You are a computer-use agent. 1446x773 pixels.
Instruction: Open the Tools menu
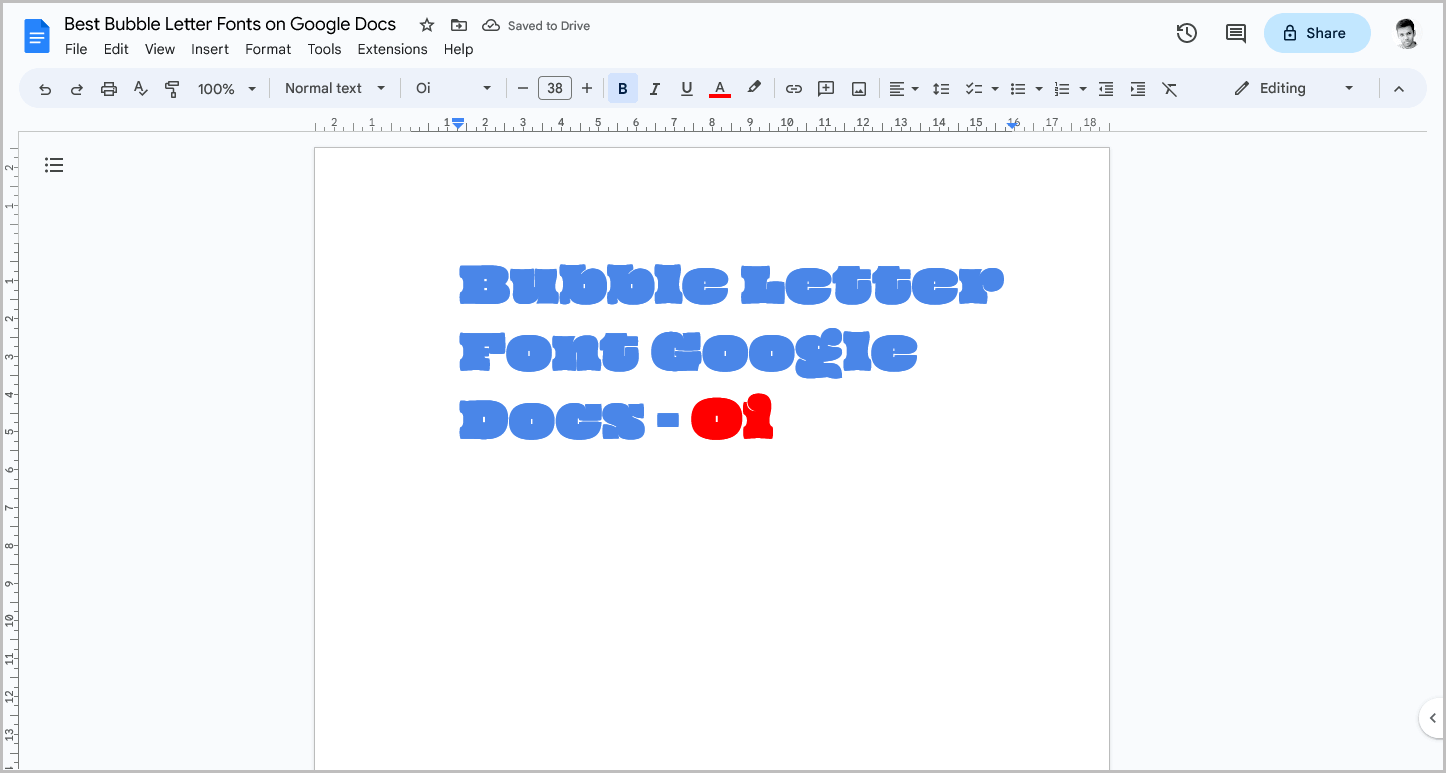click(x=324, y=49)
